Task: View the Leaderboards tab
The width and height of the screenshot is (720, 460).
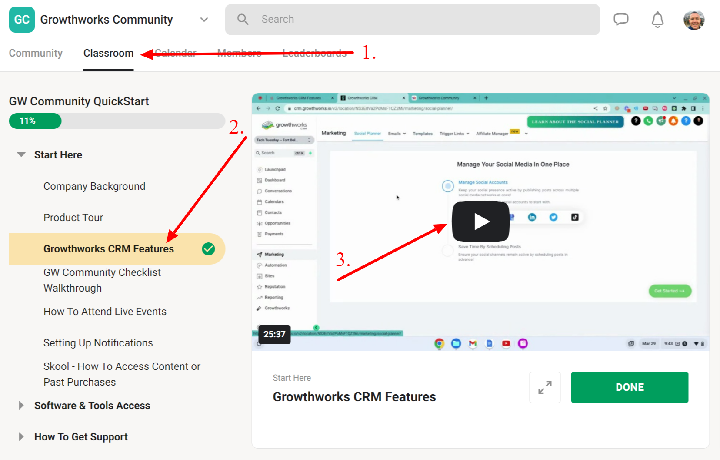Action: tap(315, 53)
